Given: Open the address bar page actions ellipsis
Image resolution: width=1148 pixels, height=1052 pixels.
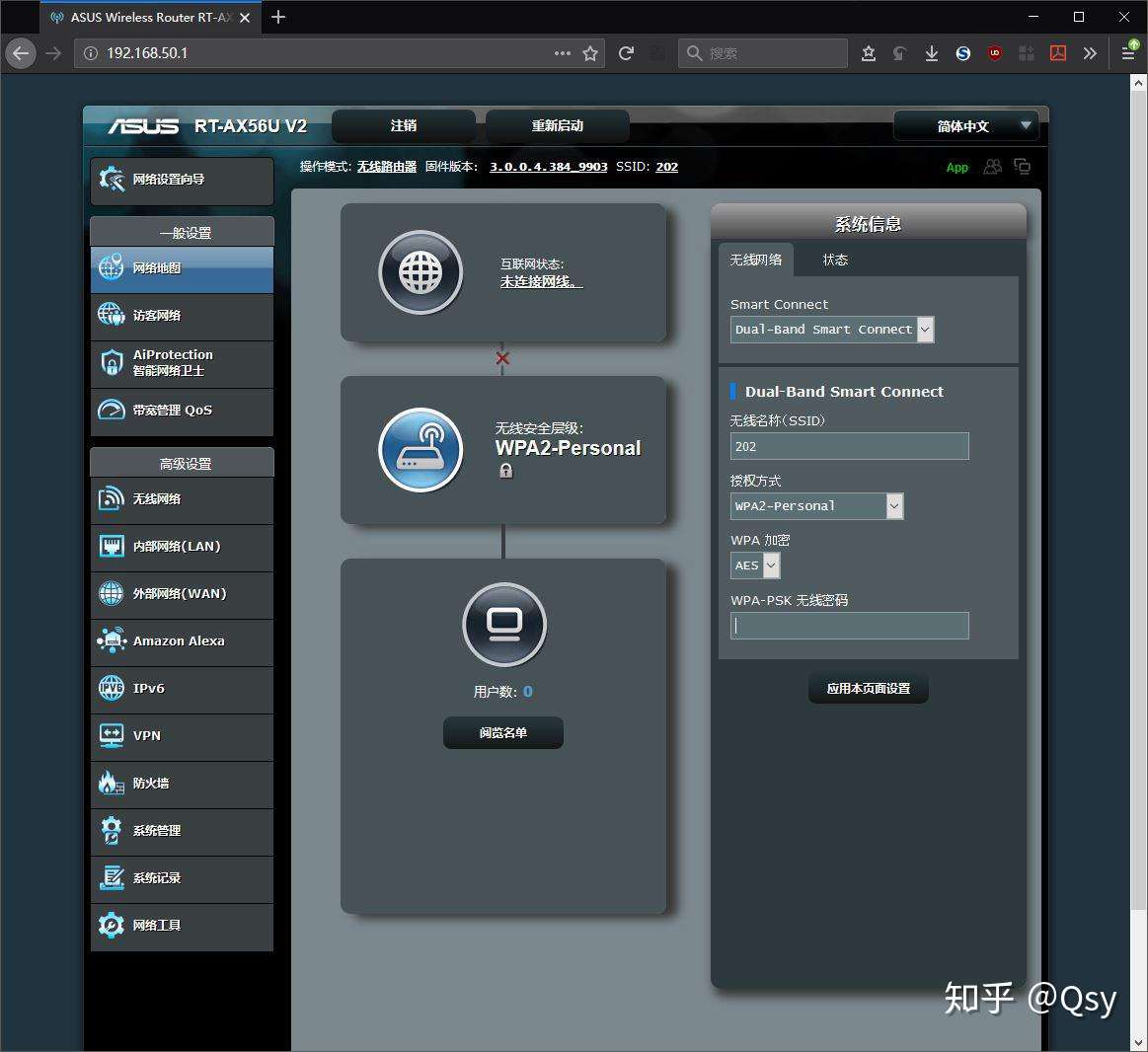Looking at the screenshot, I should pos(563,53).
